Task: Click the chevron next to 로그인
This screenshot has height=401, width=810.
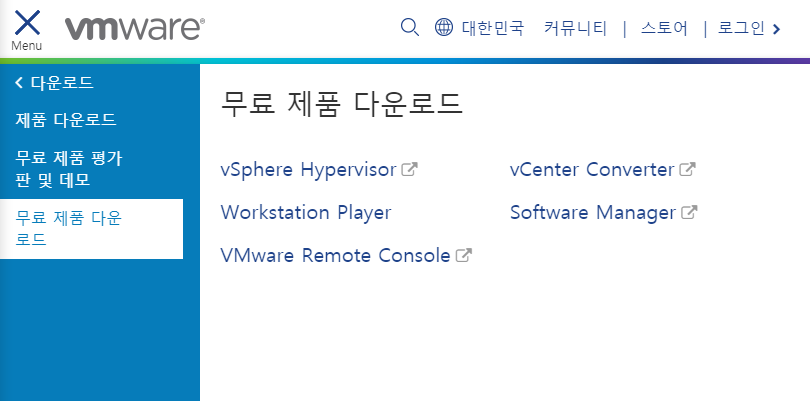Action: (776, 29)
